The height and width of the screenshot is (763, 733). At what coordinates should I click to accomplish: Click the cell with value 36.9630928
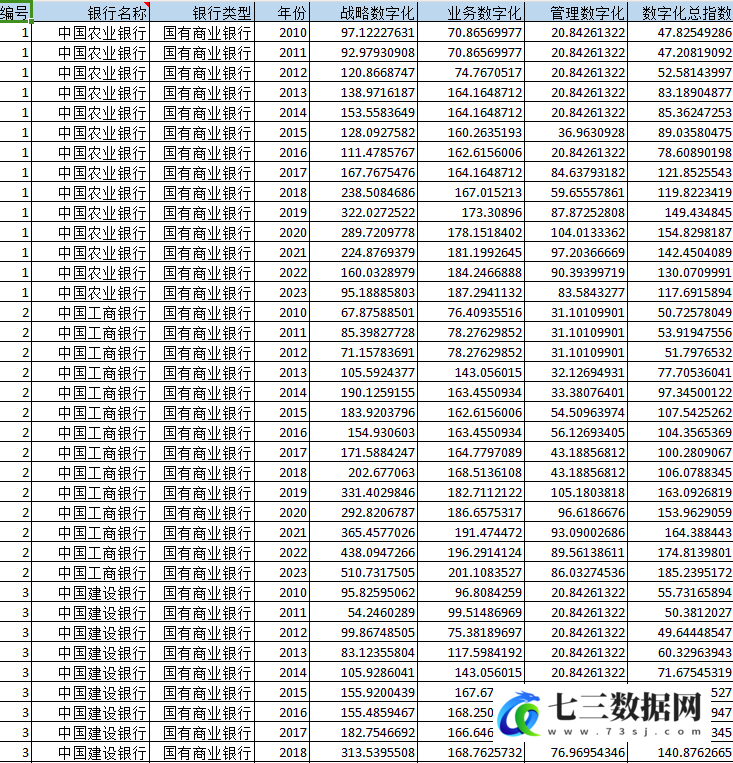(x=576, y=132)
